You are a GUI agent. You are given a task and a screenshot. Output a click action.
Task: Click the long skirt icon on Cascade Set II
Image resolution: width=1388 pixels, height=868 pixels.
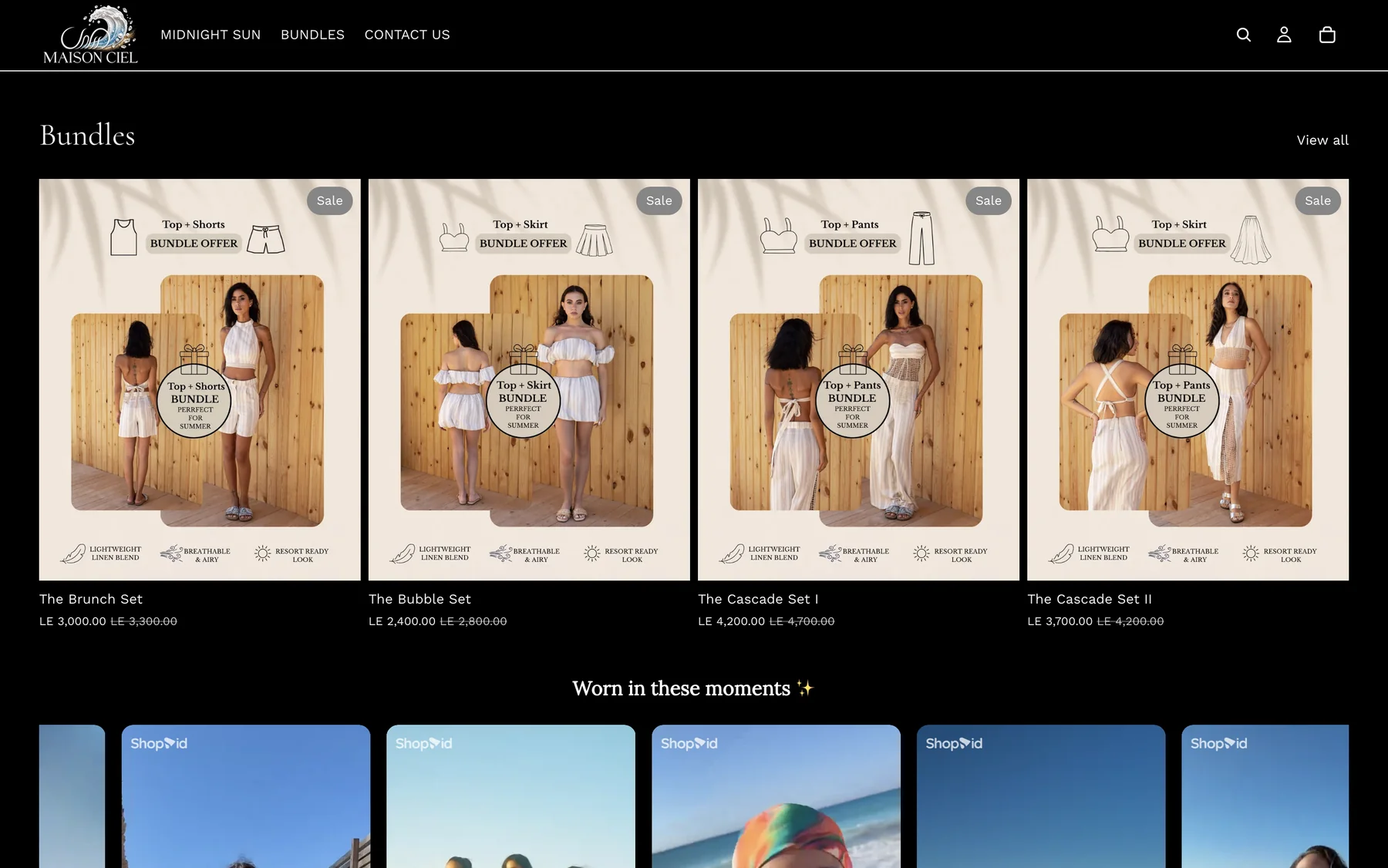click(1251, 240)
